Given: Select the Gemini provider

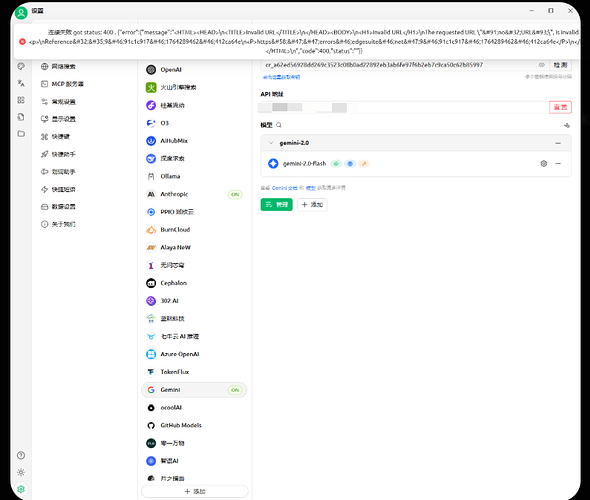Looking at the screenshot, I should [194, 390].
